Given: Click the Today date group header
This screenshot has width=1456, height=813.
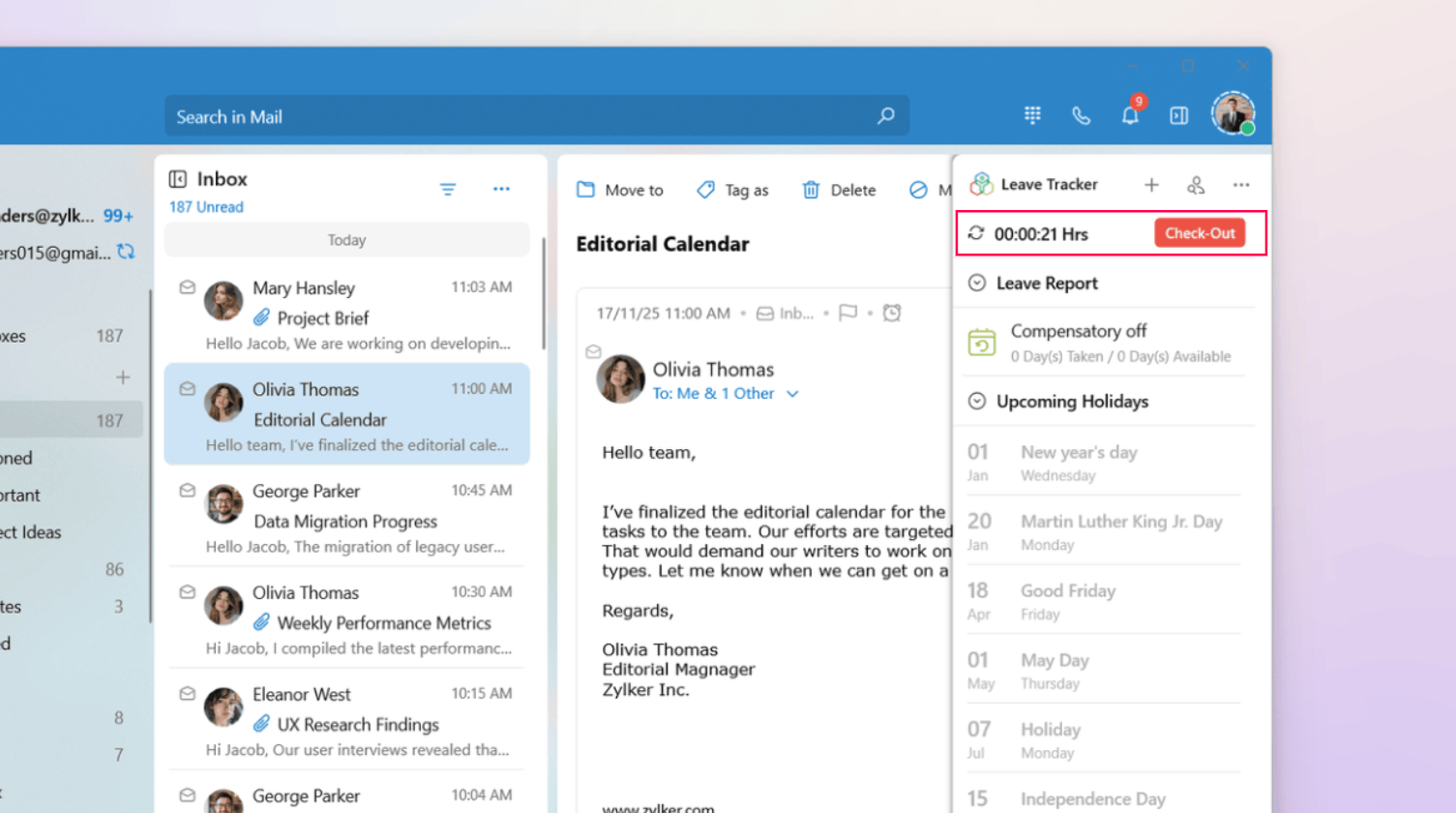Looking at the screenshot, I should pyautogui.click(x=347, y=240).
